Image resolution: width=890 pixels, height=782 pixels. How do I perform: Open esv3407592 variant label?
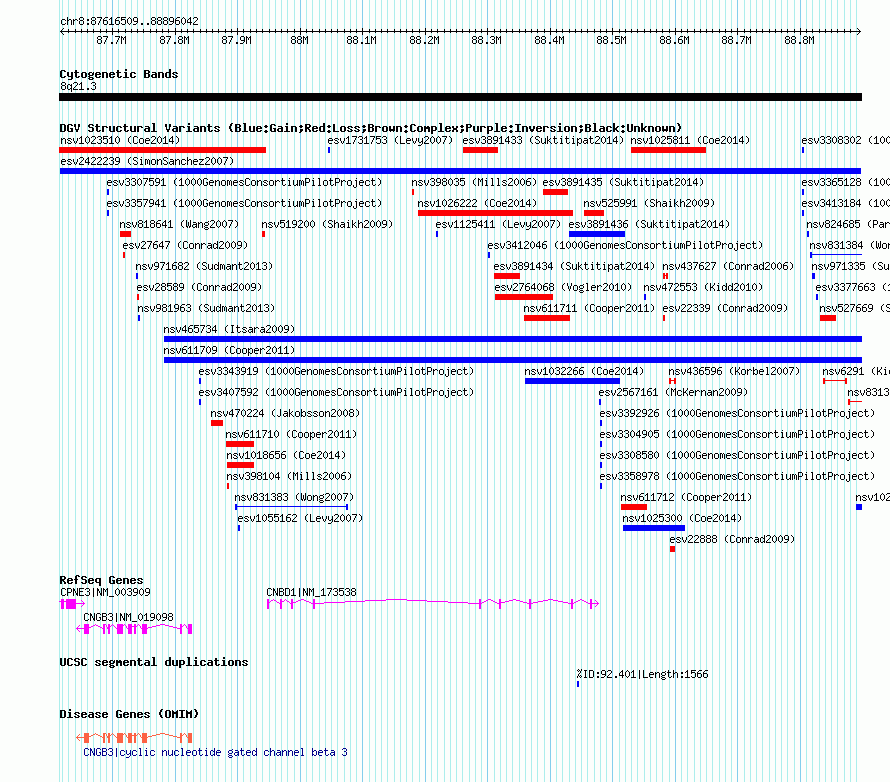click(x=336, y=392)
